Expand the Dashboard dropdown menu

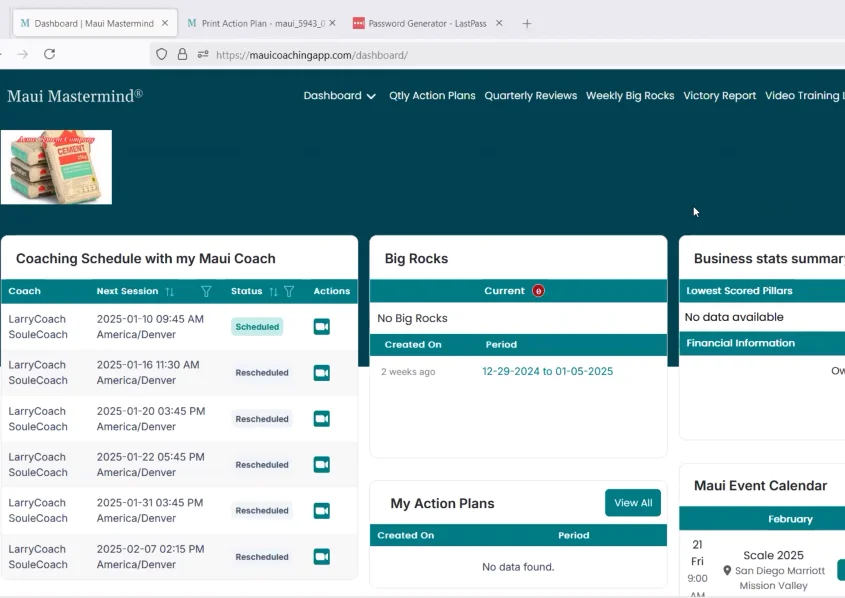coord(339,96)
